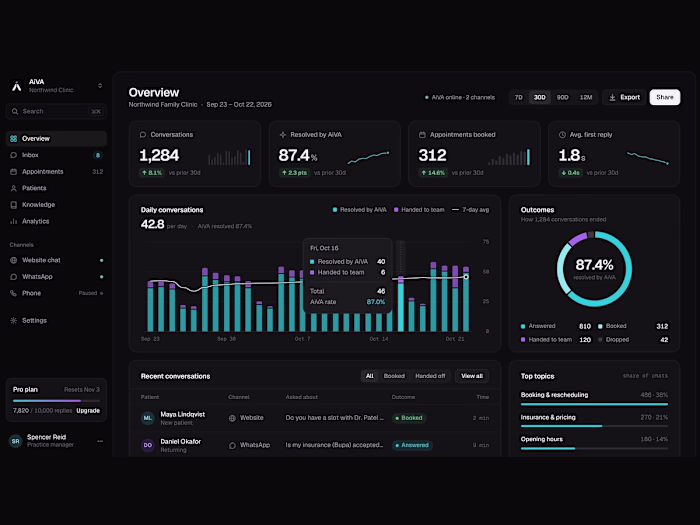Click the Export button
700x525 pixels.
(624, 97)
